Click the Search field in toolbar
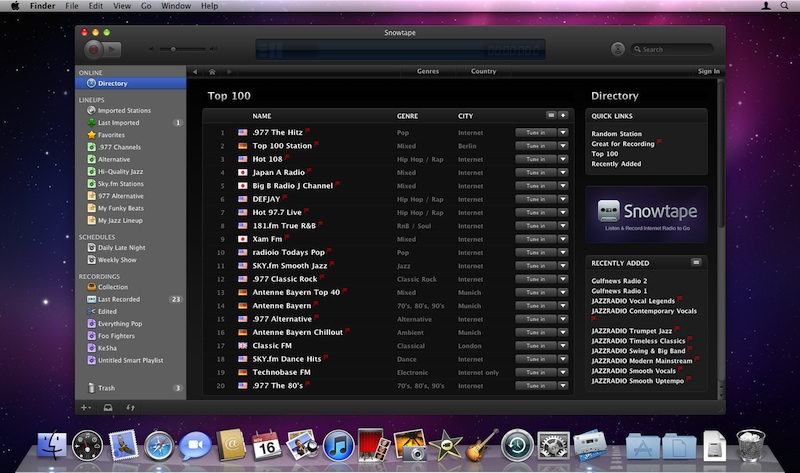Screen dimensions: 800x473 [676, 49]
